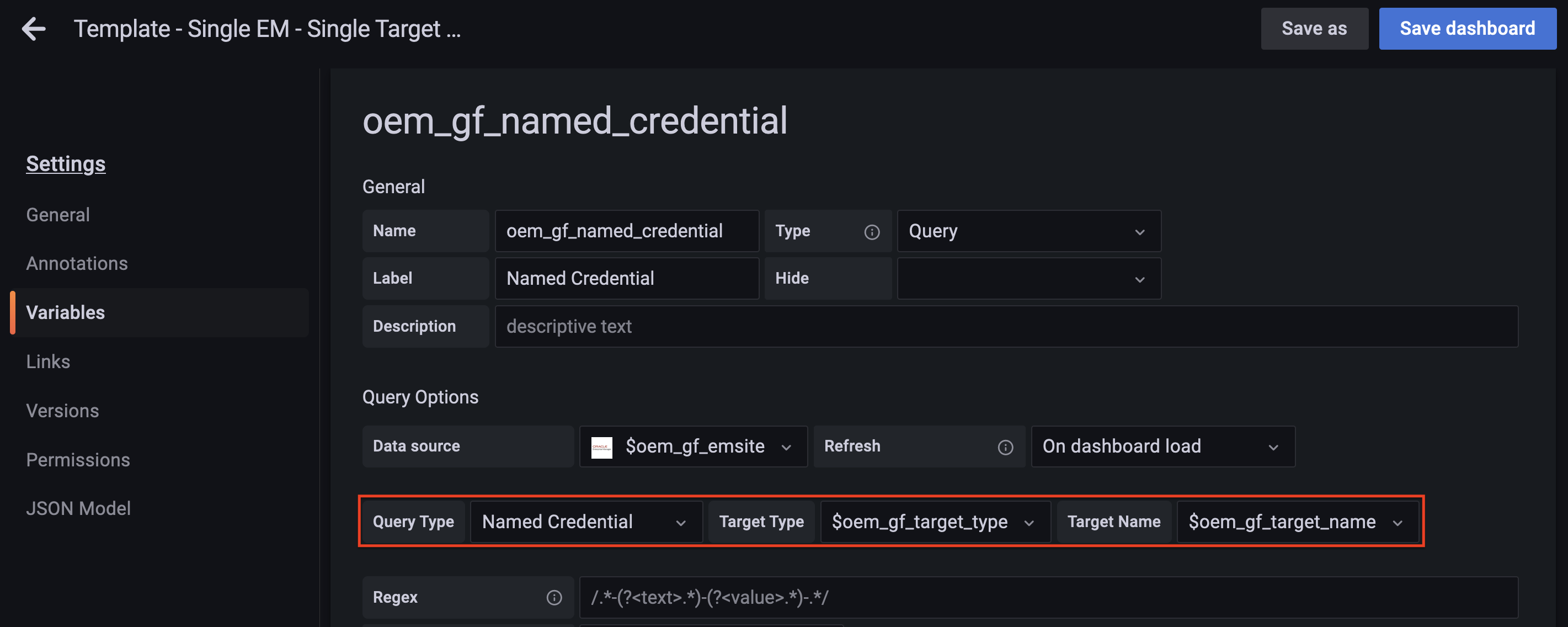The width and height of the screenshot is (1568, 627).
Task: Click the Type info icon
Action: click(872, 232)
